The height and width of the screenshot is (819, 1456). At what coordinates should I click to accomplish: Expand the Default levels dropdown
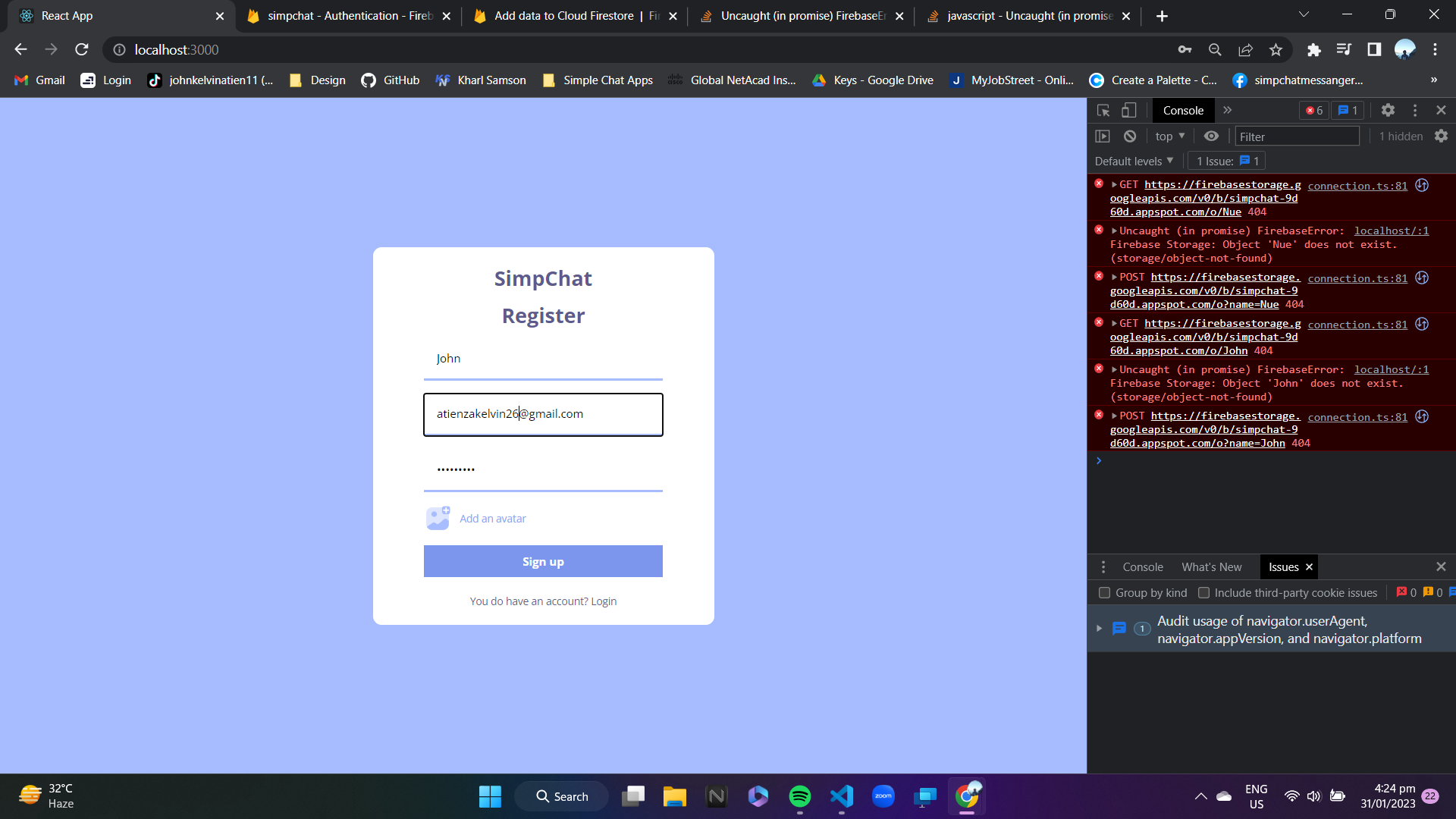coord(1133,161)
